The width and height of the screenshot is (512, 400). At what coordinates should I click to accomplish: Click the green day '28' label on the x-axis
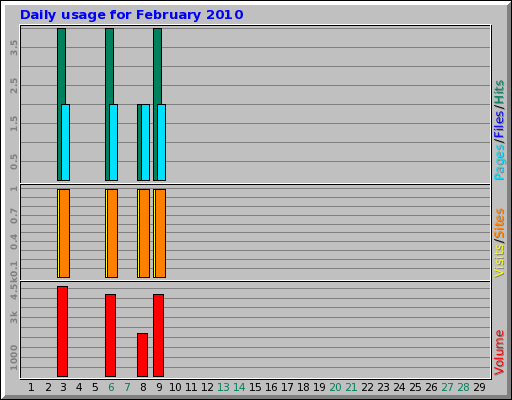pyautogui.click(x=463, y=387)
